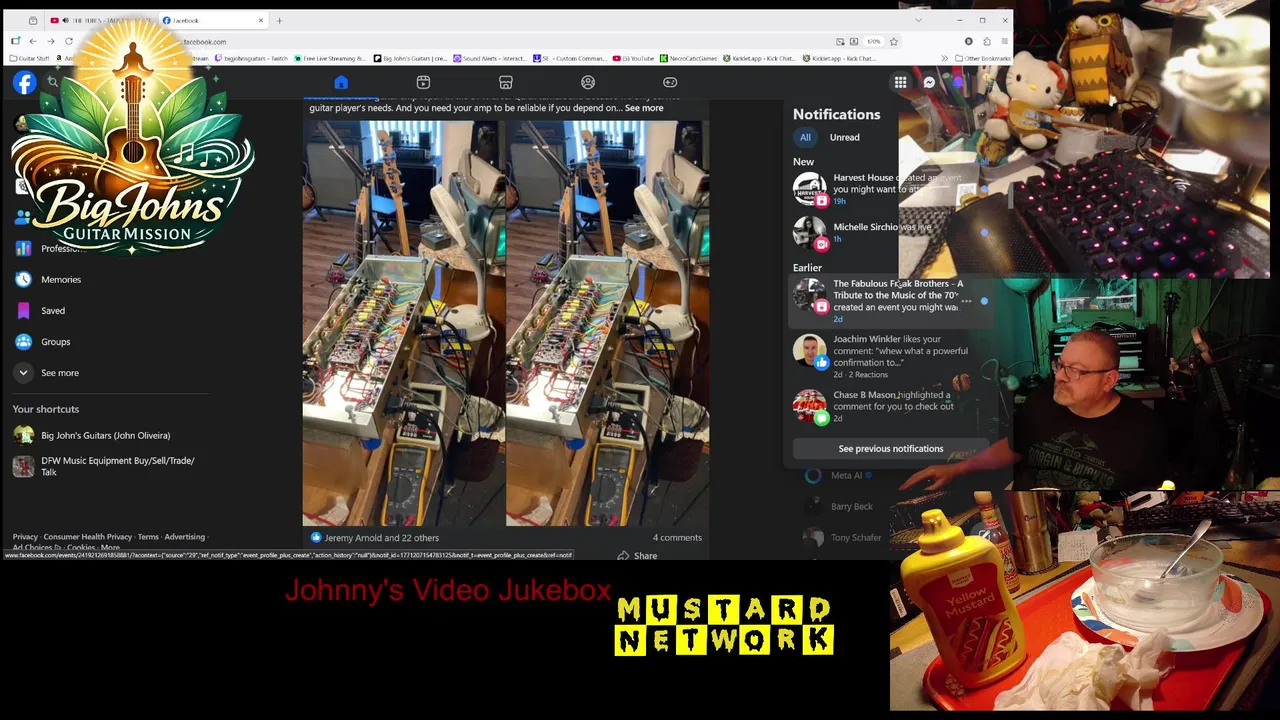The width and height of the screenshot is (1280, 720).
Task: Open Privacy footer link
Action: (25, 537)
